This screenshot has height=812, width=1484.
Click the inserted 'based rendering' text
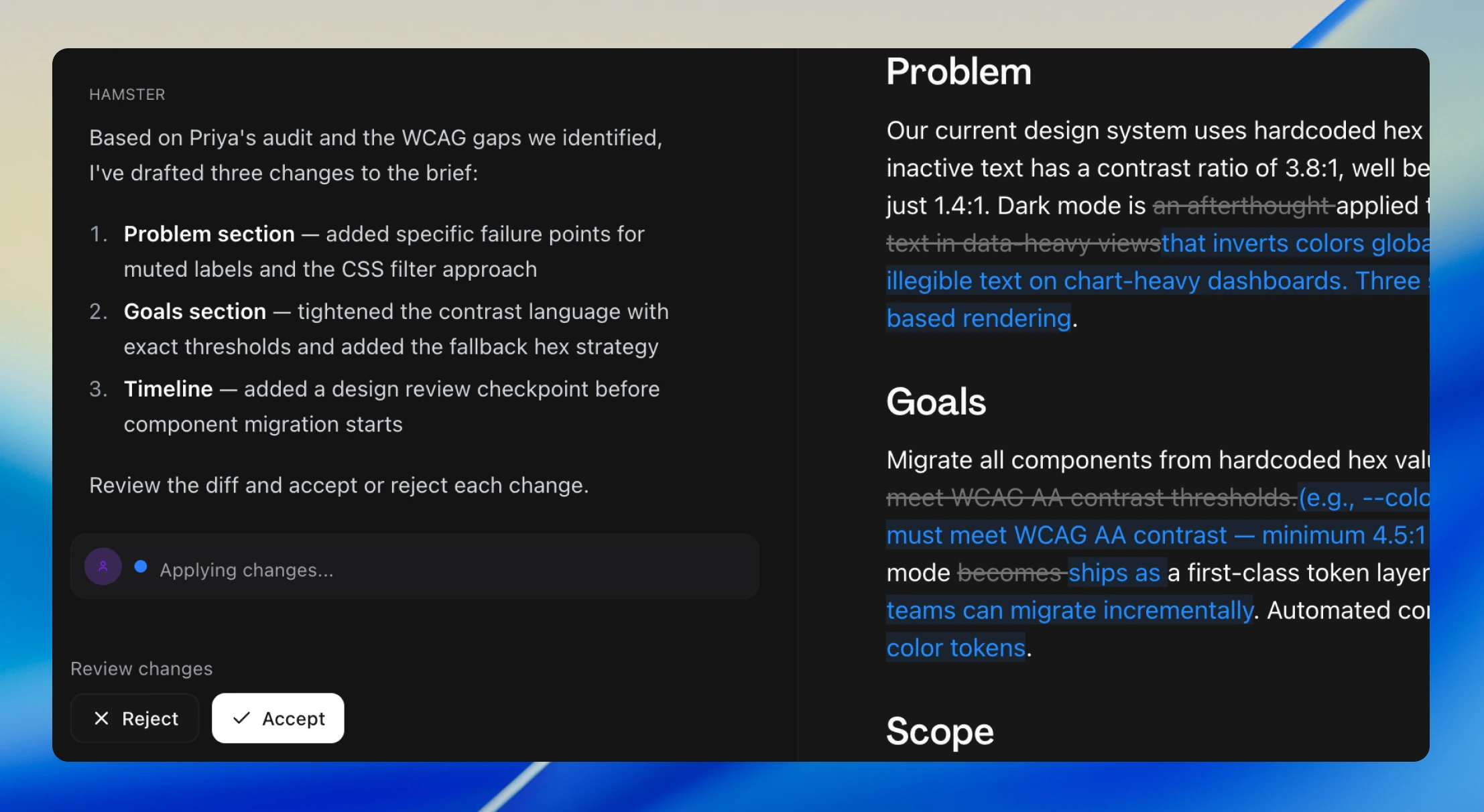click(979, 318)
